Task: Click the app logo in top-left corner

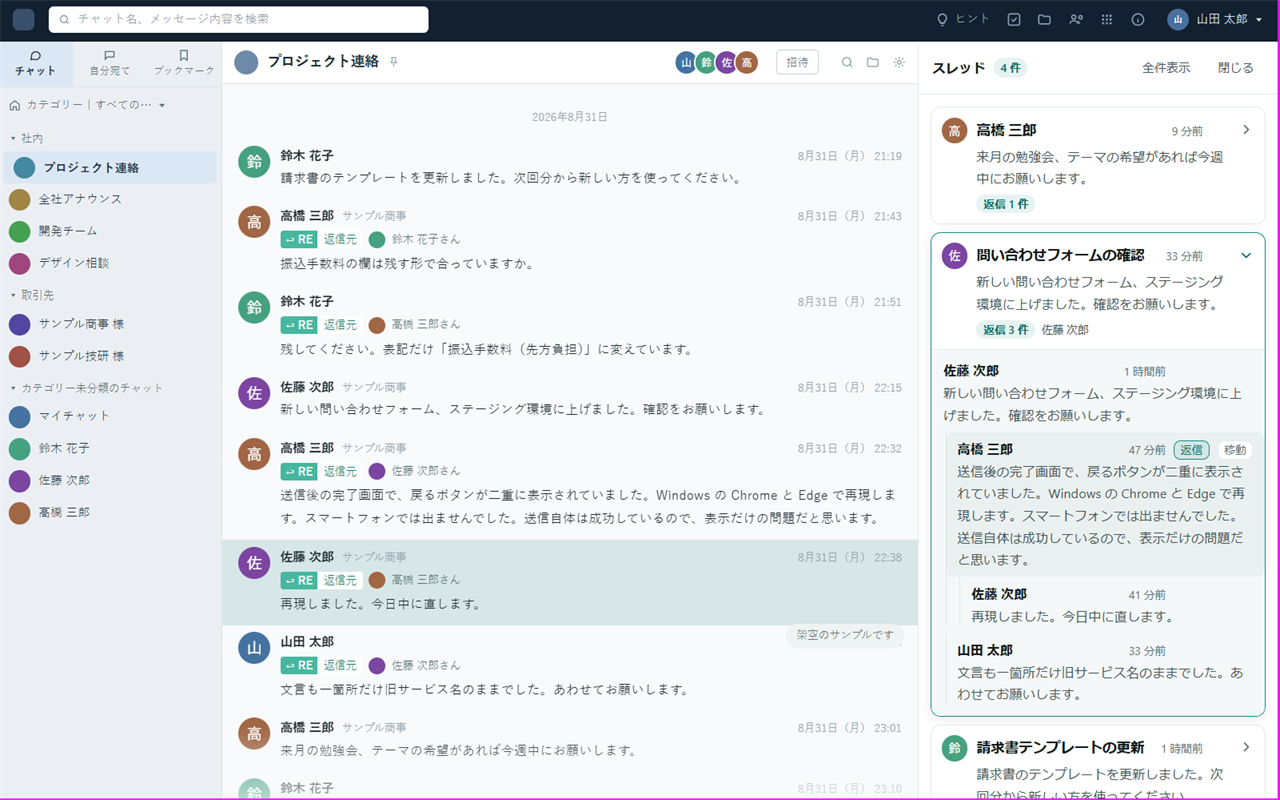Action: (x=23, y=19)
